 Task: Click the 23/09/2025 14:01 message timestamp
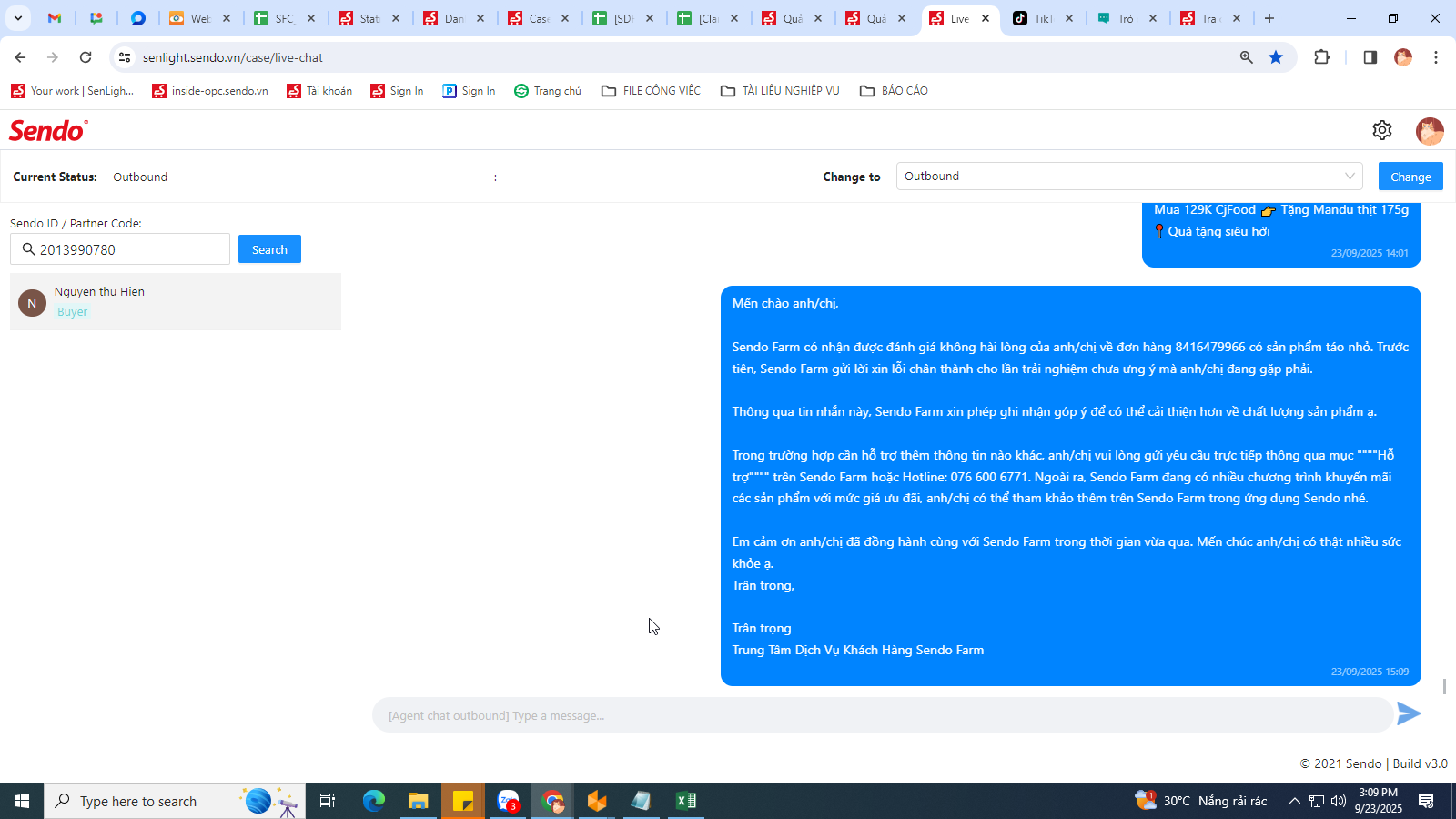(x=1370, y=253)
